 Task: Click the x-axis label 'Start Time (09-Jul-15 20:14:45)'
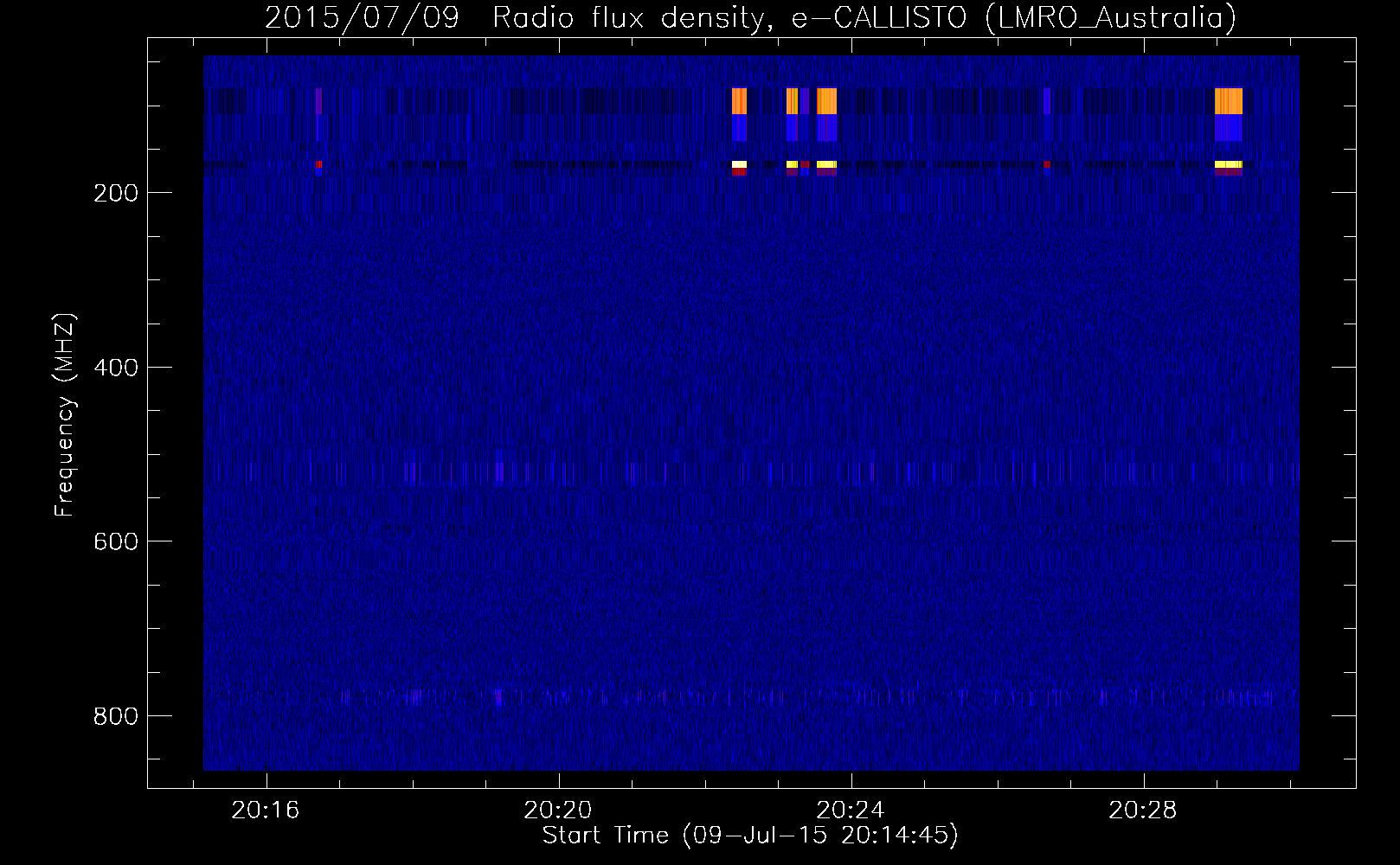(x=749, y=836)
